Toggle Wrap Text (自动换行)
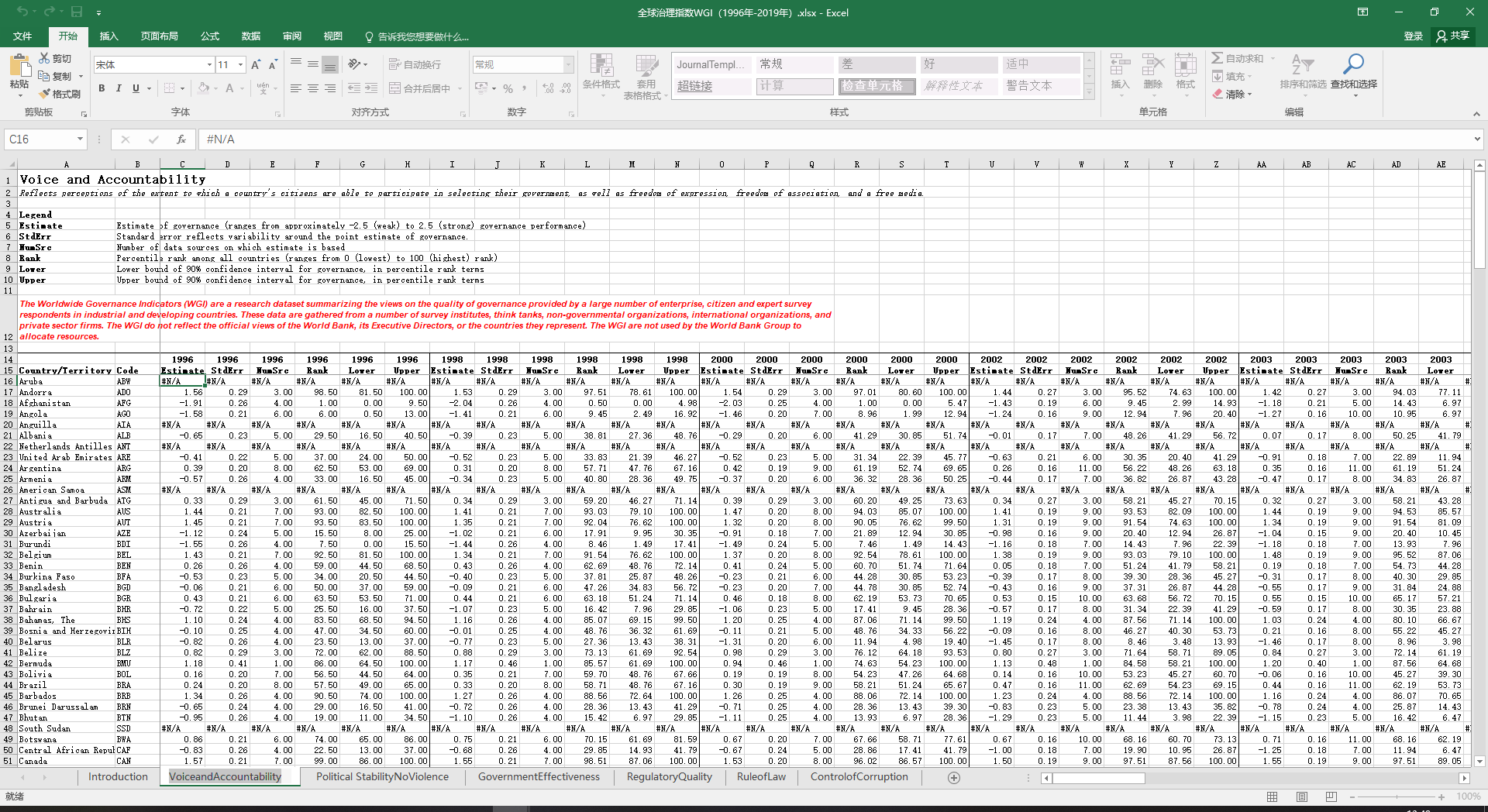Screen dimensions: 1488x812 coord(415,64)
